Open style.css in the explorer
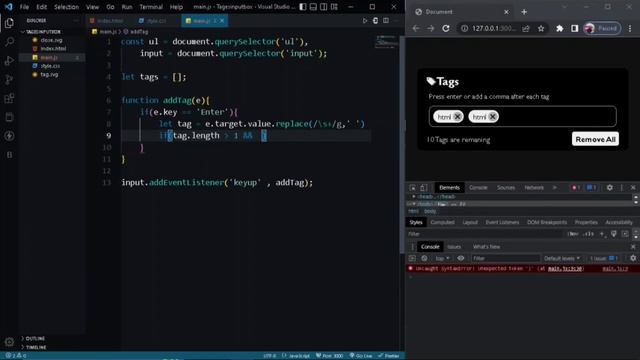The height and width of the screenshot is (360, 640). [x=50, y=66]
